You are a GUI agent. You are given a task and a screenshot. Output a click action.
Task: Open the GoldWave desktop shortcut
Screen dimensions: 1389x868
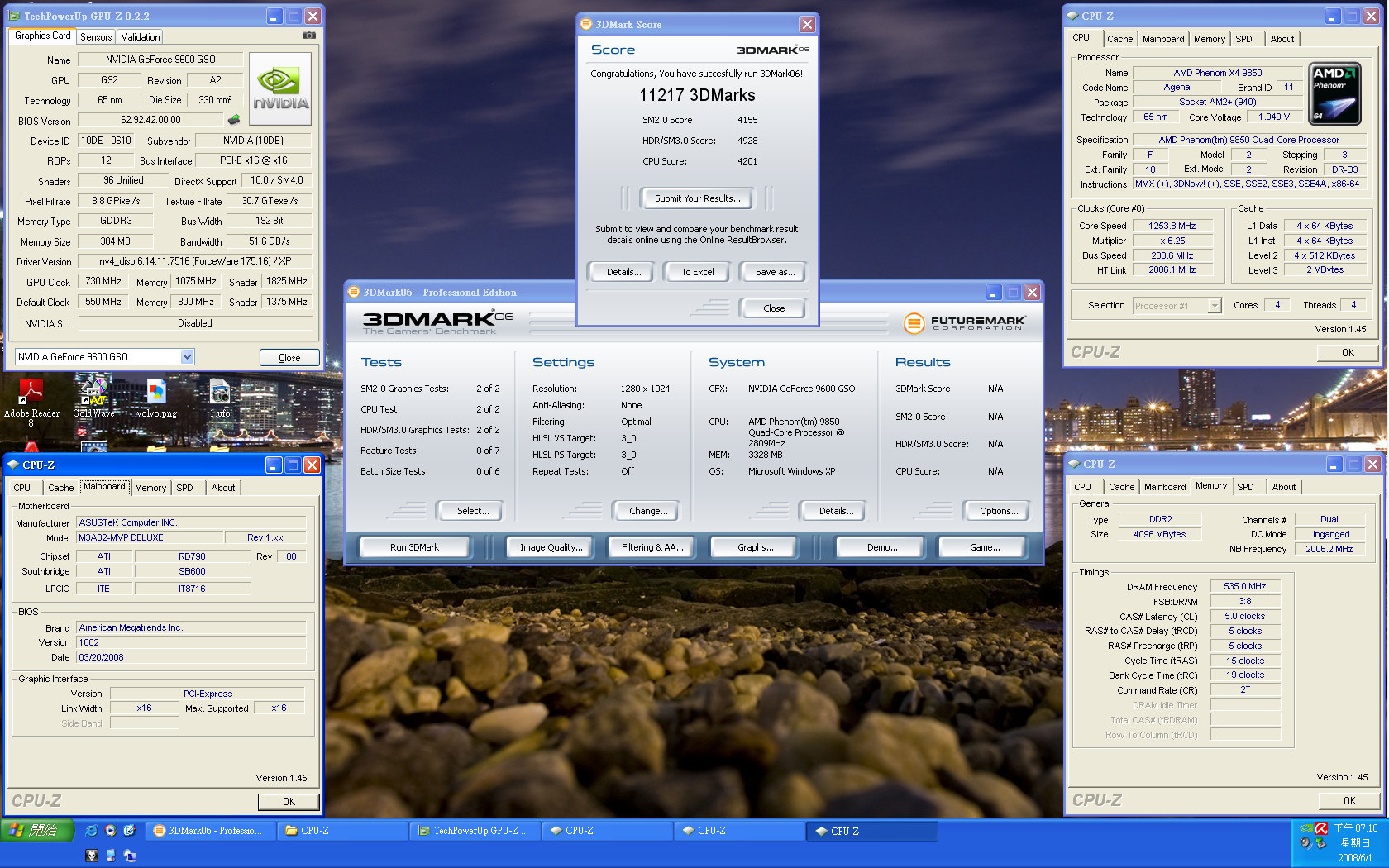(x=93, y=397)
